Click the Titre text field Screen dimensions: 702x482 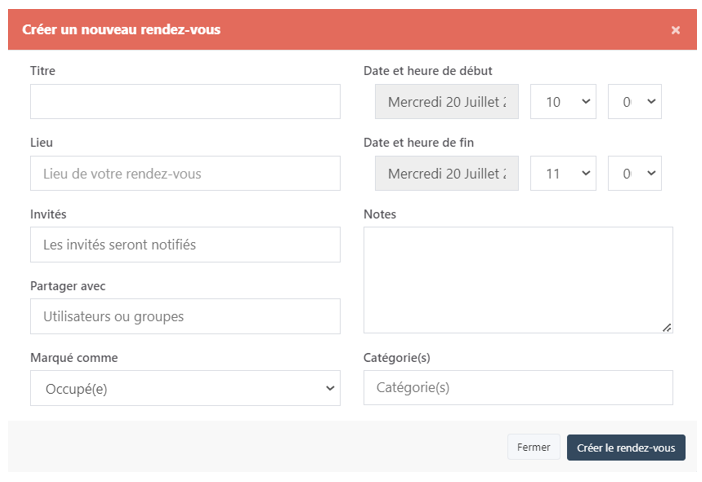[x=185, y=102]
